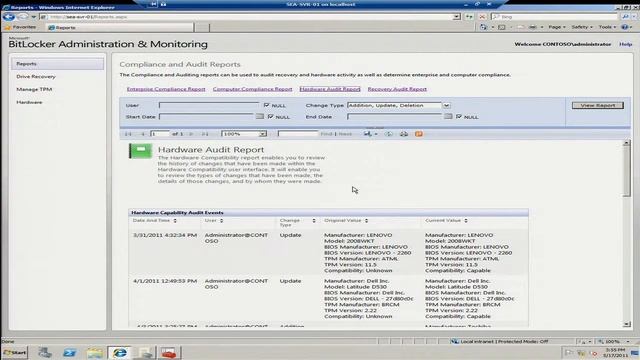The height and width of the screenshot is (360, 640).
Task: Click the IE Print toolbar icon
Action: (533, 27)
